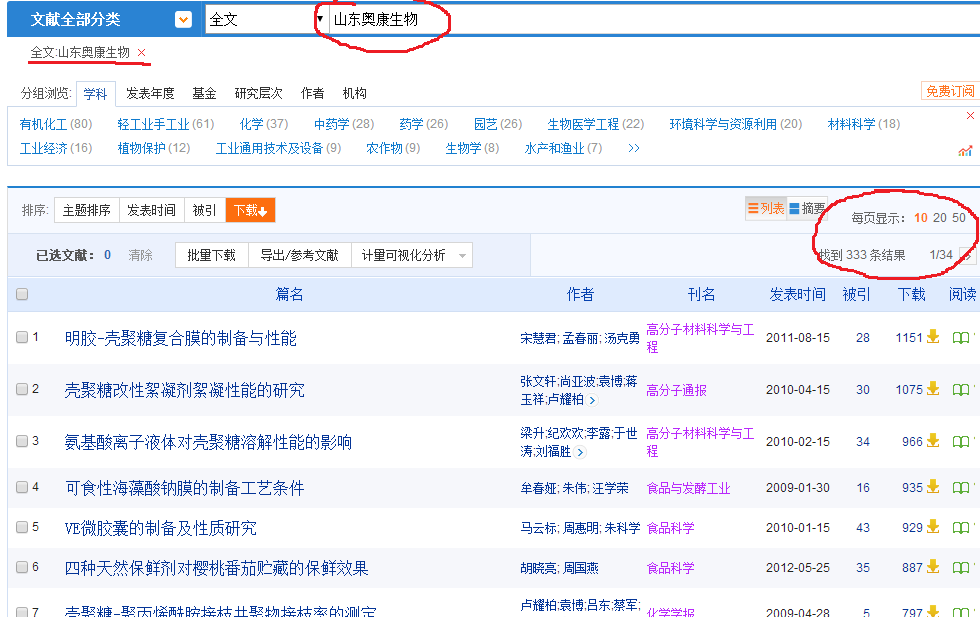Screen dimensions: 980x617
Task: Click the 批量下载 button
Action: pyautogui.click(x=211, y=256)
